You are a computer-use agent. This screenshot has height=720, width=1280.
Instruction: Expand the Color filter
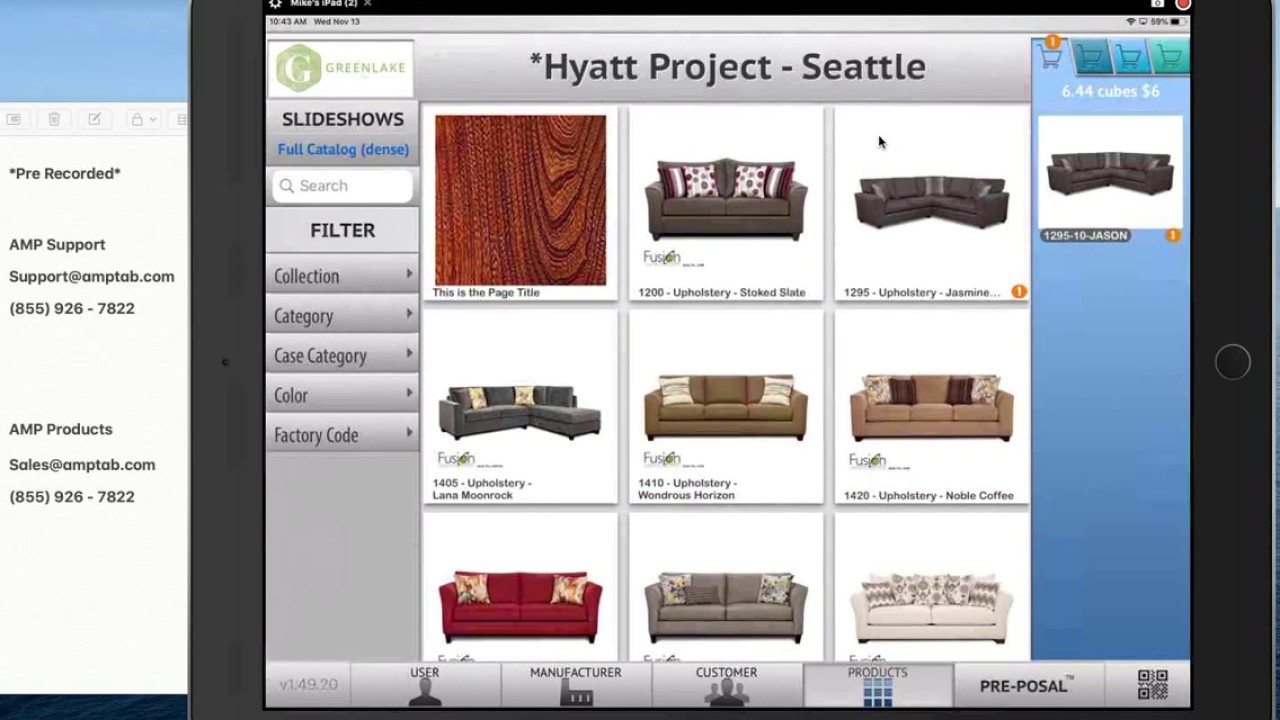(342, 395)
